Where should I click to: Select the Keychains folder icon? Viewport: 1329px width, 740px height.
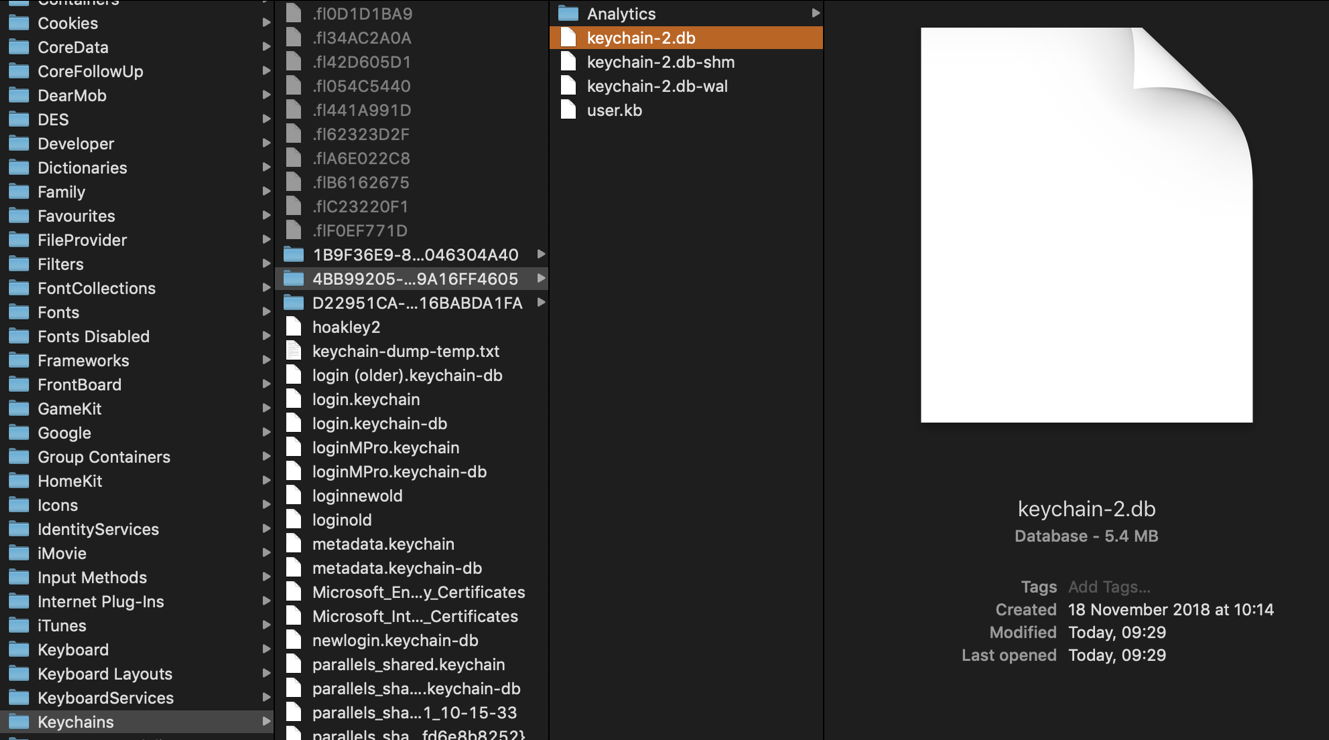[18, 722]
